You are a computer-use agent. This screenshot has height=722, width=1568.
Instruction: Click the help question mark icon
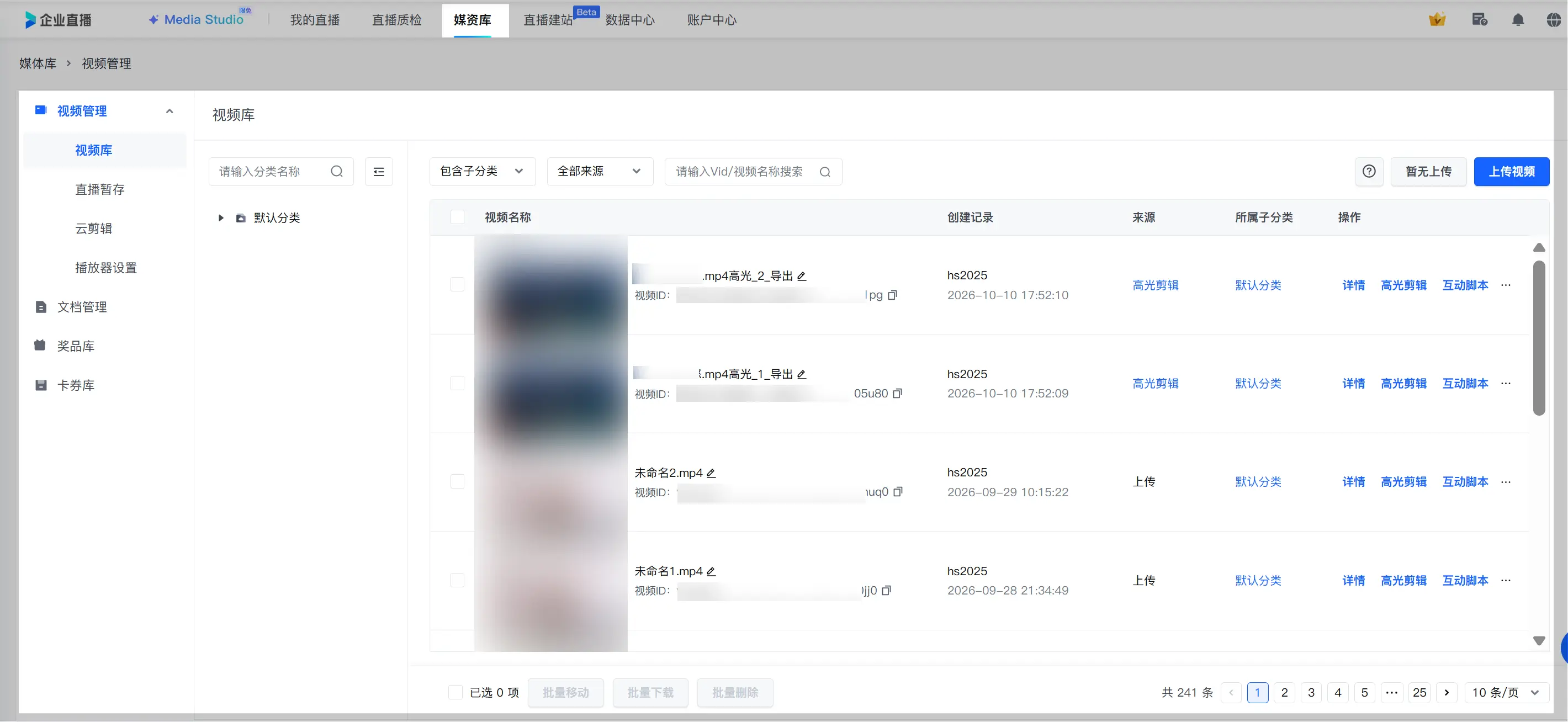click(1369, 172)
